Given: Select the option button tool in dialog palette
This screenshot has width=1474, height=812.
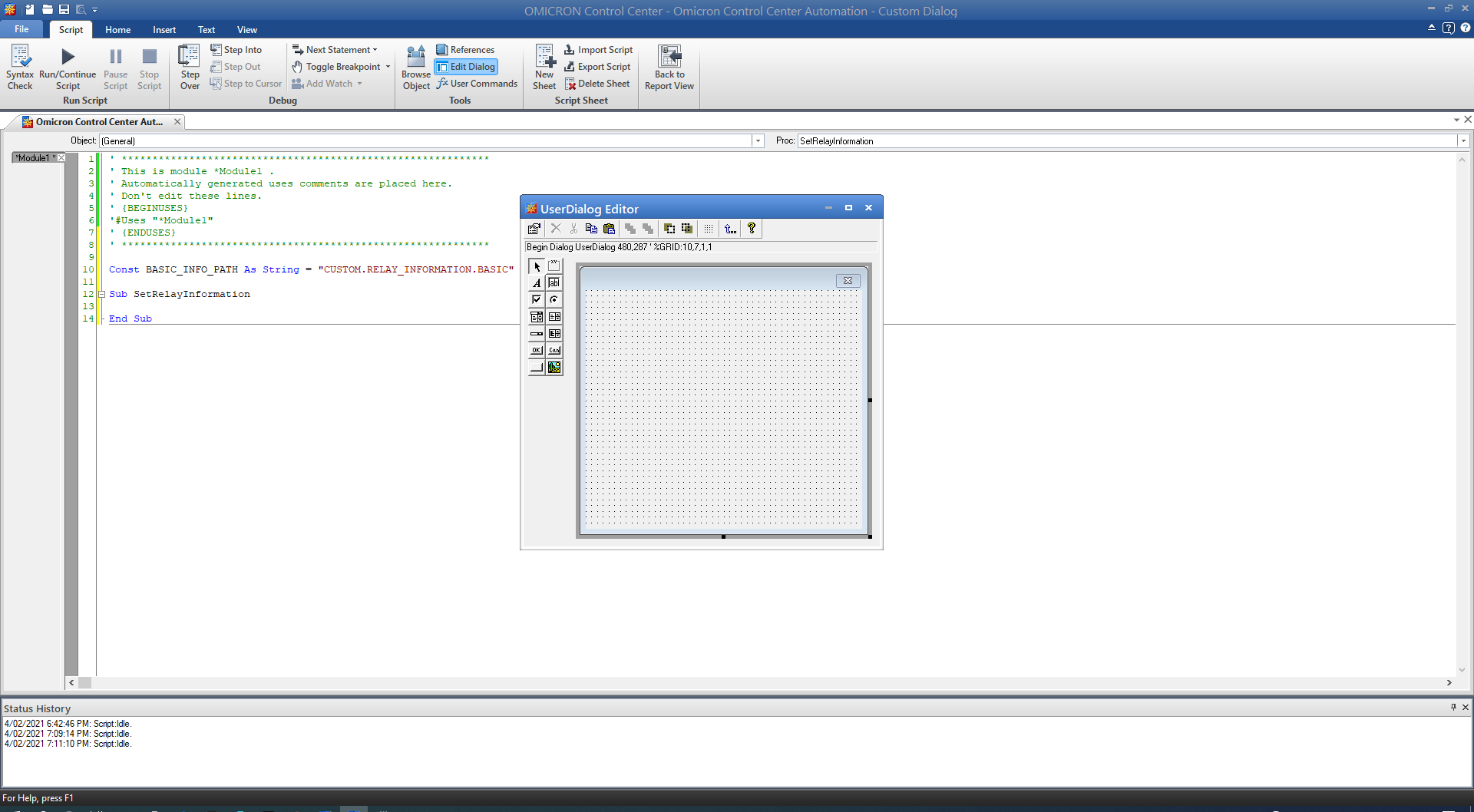Looking at the screenshot, I should 554,300.
